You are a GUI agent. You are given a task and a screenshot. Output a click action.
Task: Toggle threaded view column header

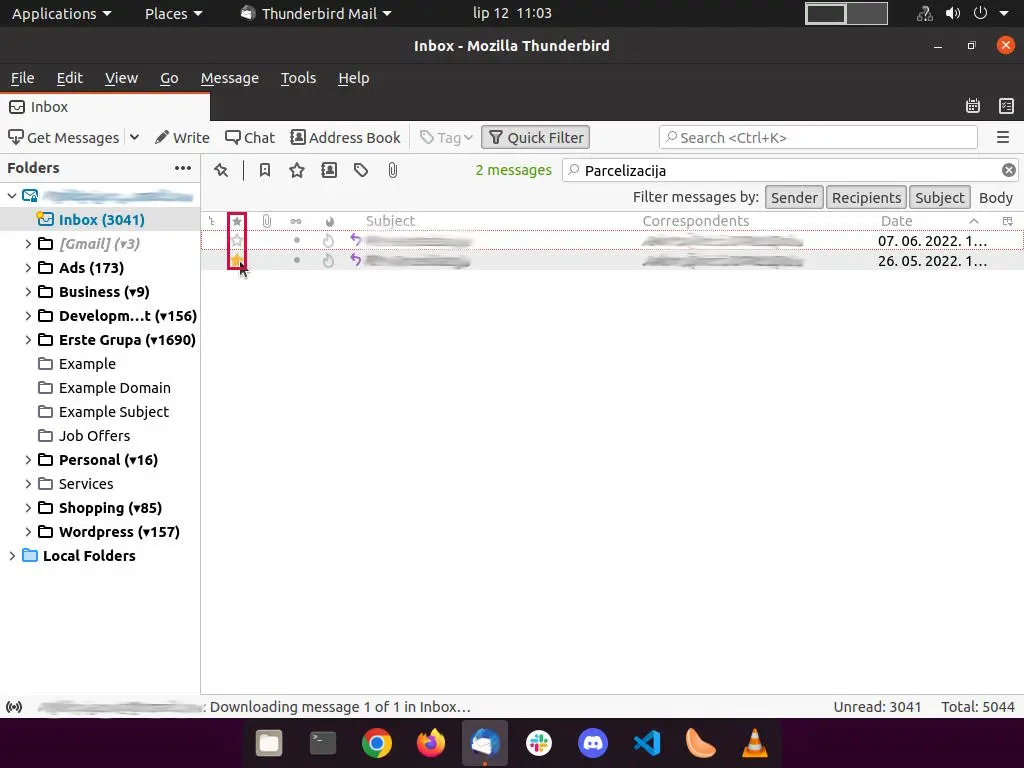(x=212, y=221)
